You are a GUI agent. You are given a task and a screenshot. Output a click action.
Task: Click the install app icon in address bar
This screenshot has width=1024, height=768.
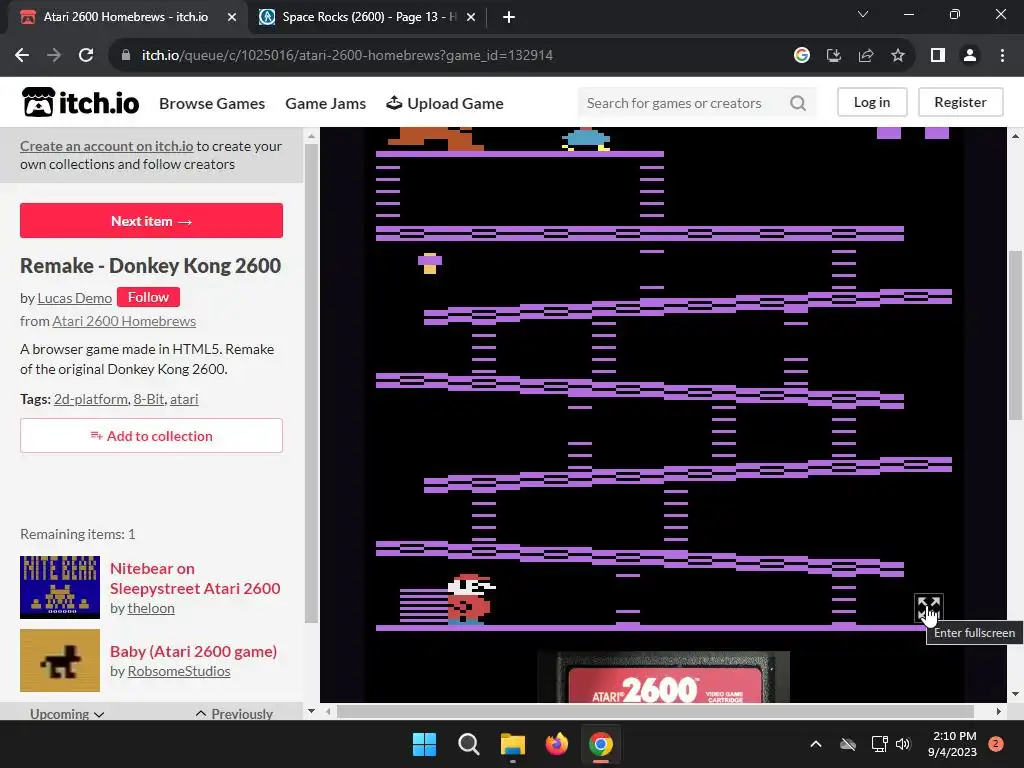click(x=833, y=56)
